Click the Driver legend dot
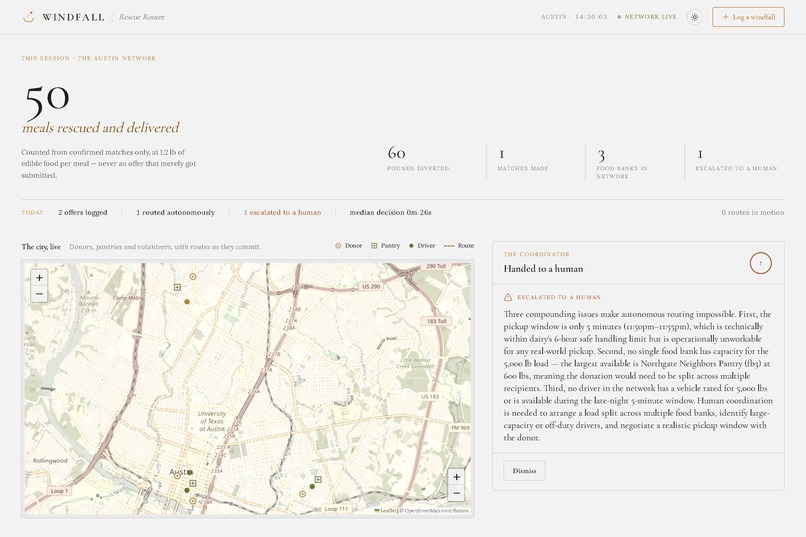This screenshot has height=537, width=806. 411,246
